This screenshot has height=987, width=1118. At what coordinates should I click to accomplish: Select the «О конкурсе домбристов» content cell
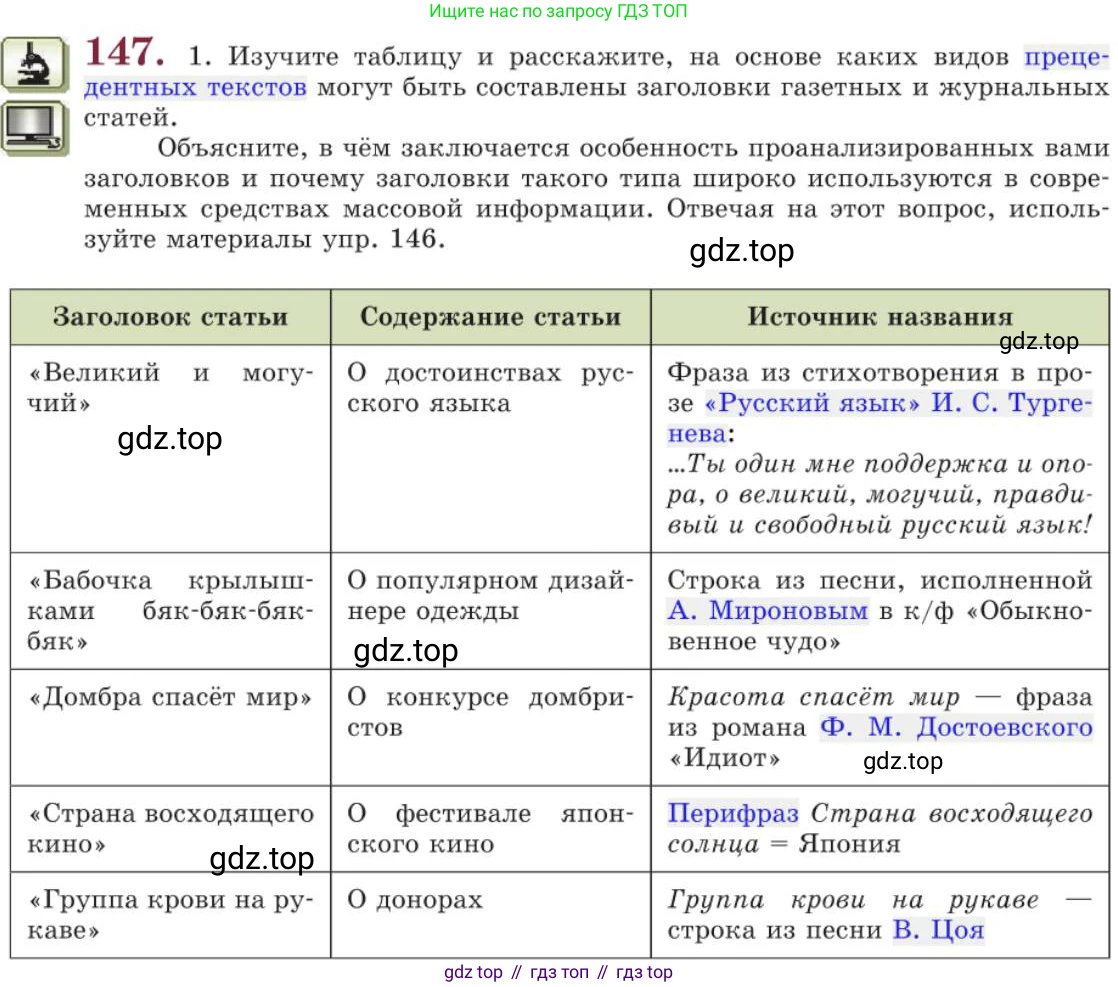(x=490, y=712)
